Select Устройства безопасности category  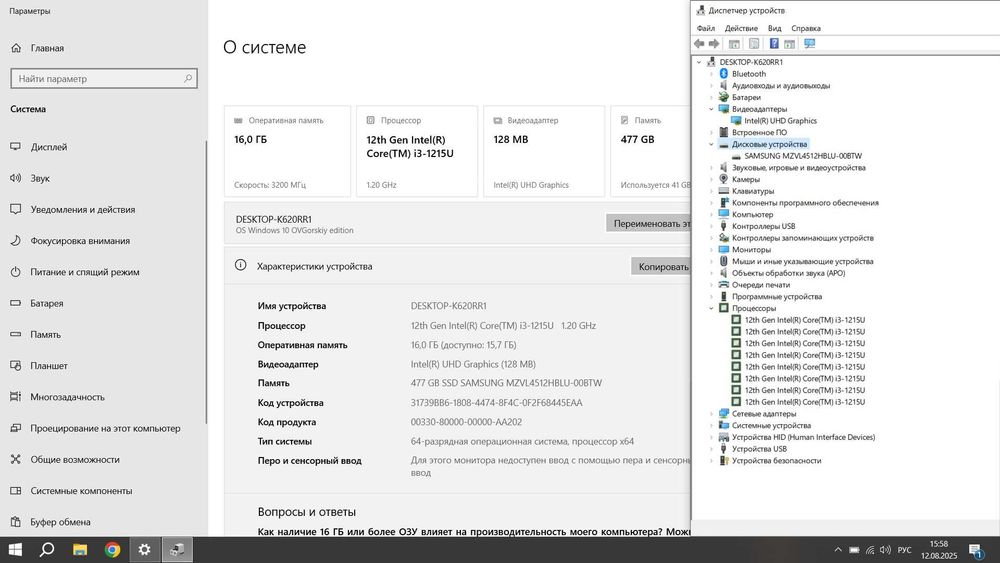776,460
